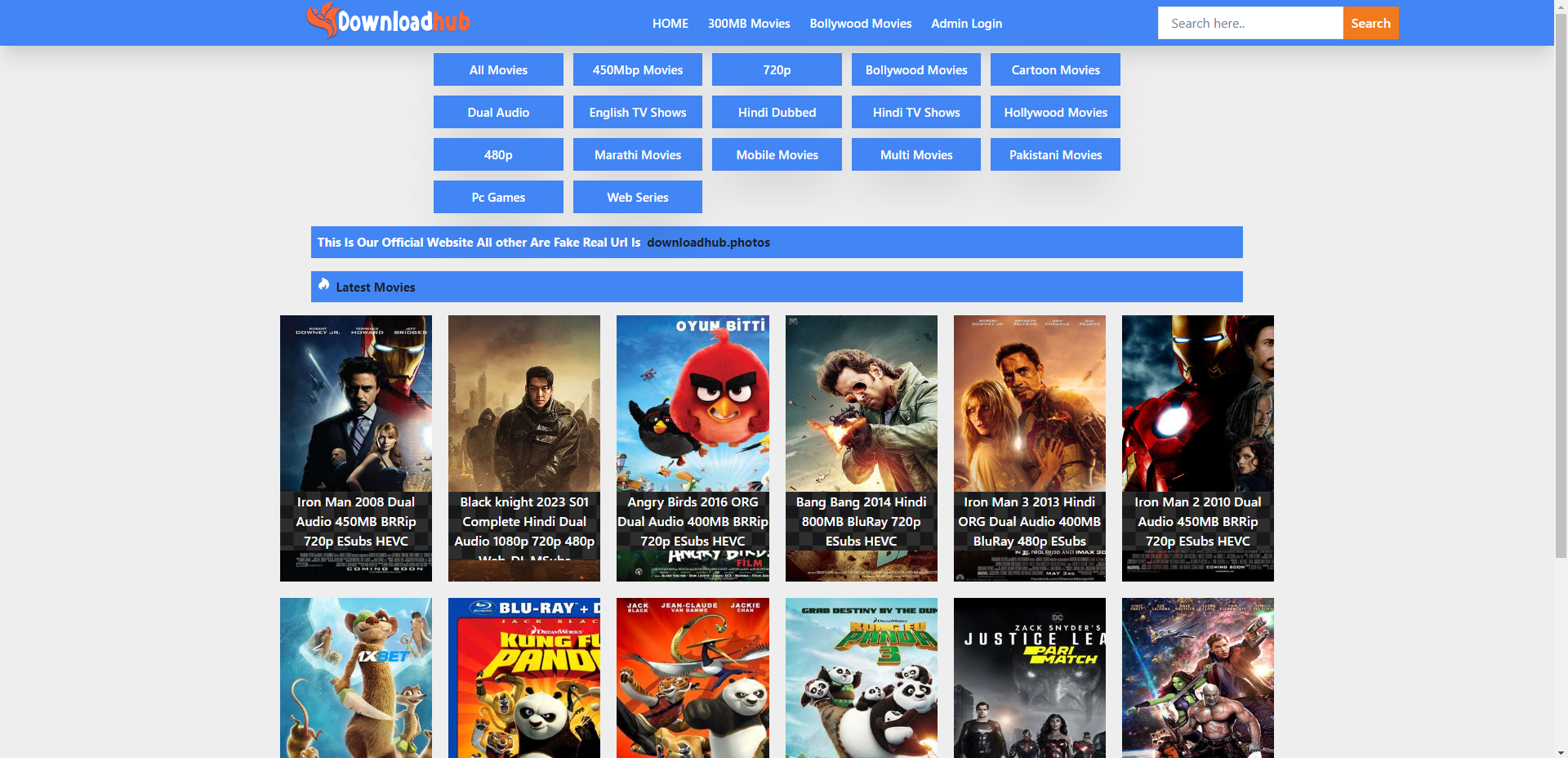This screenshot has width=1568, height=758.
Task: Open the HOME menu item
Action: 670,24
